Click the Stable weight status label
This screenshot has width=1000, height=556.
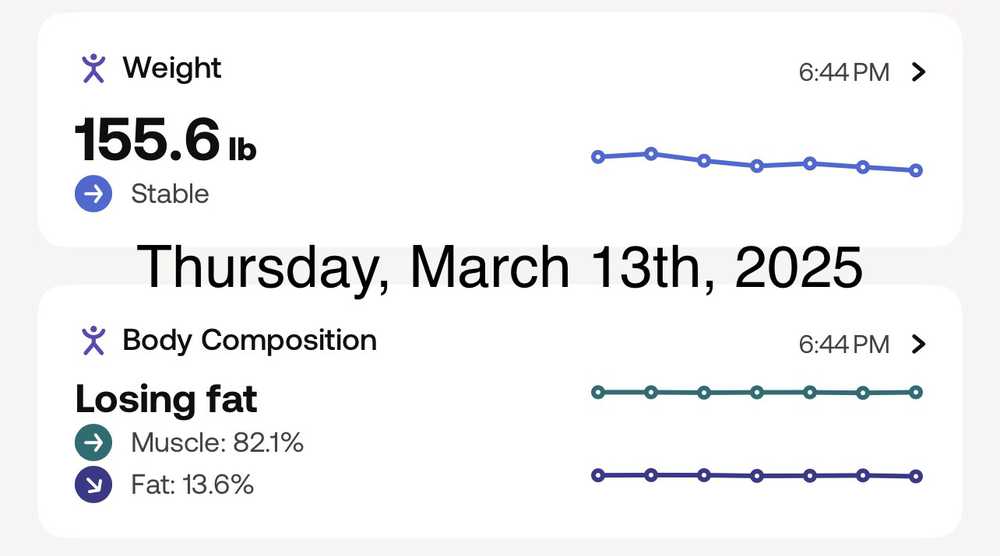click(170, 194)
